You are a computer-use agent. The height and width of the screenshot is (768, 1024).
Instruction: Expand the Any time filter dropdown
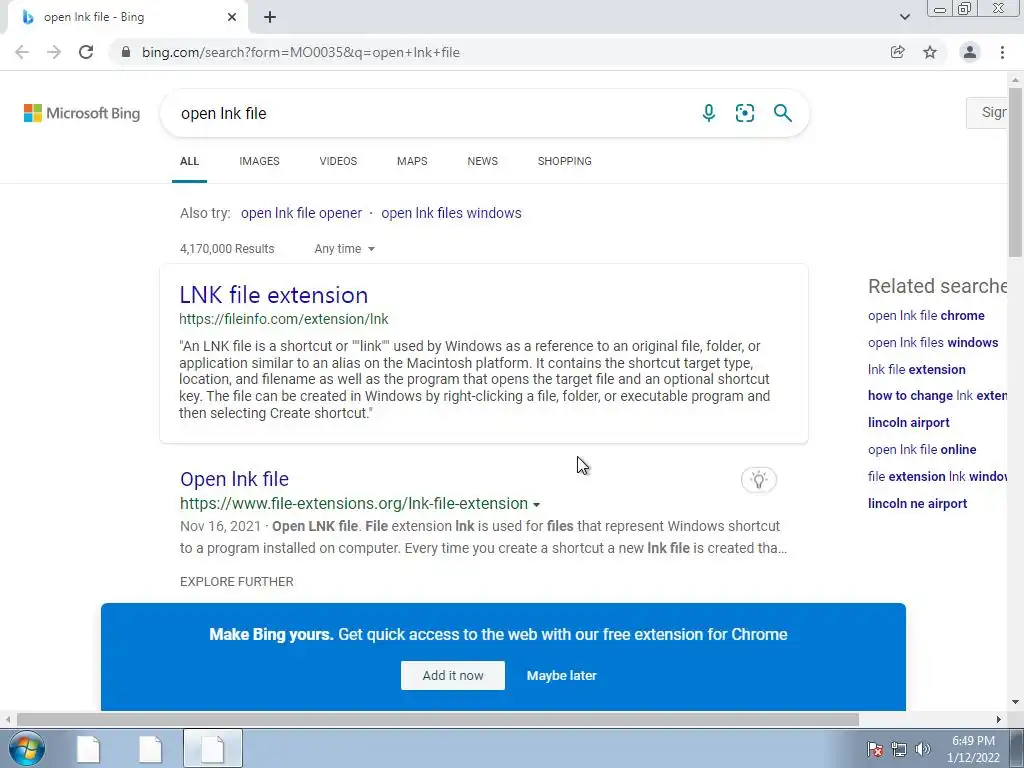(x=344, y=249)
